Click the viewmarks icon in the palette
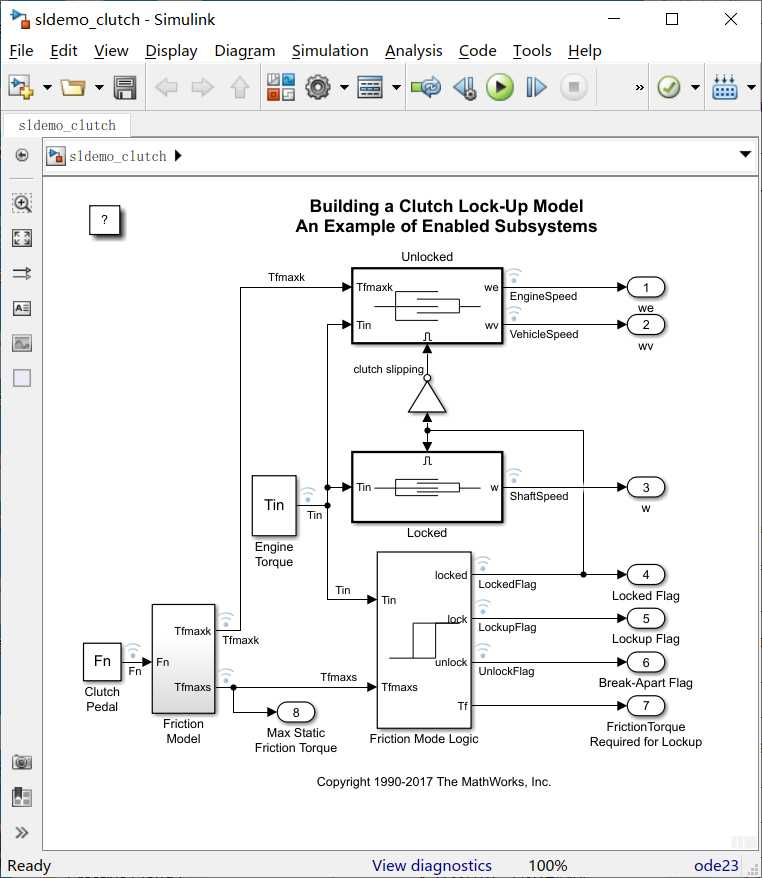This screenshot has width=762, height=878. pyautogui.click(x=22, y=797)
